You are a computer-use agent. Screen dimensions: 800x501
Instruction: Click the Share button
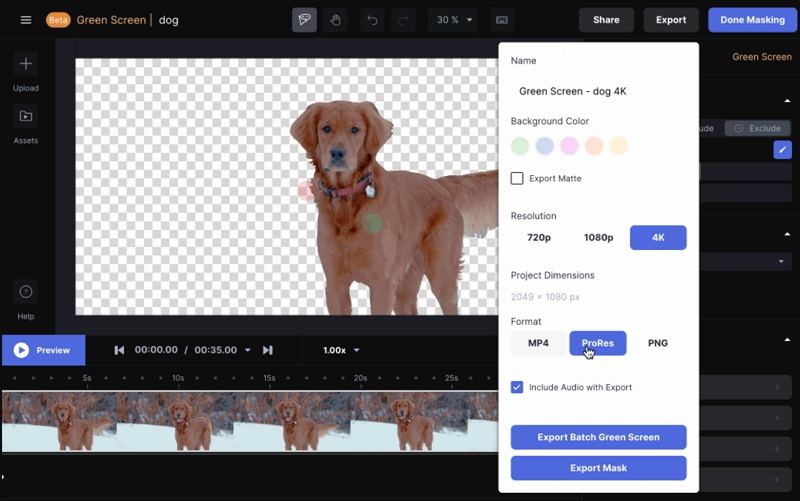606,20
